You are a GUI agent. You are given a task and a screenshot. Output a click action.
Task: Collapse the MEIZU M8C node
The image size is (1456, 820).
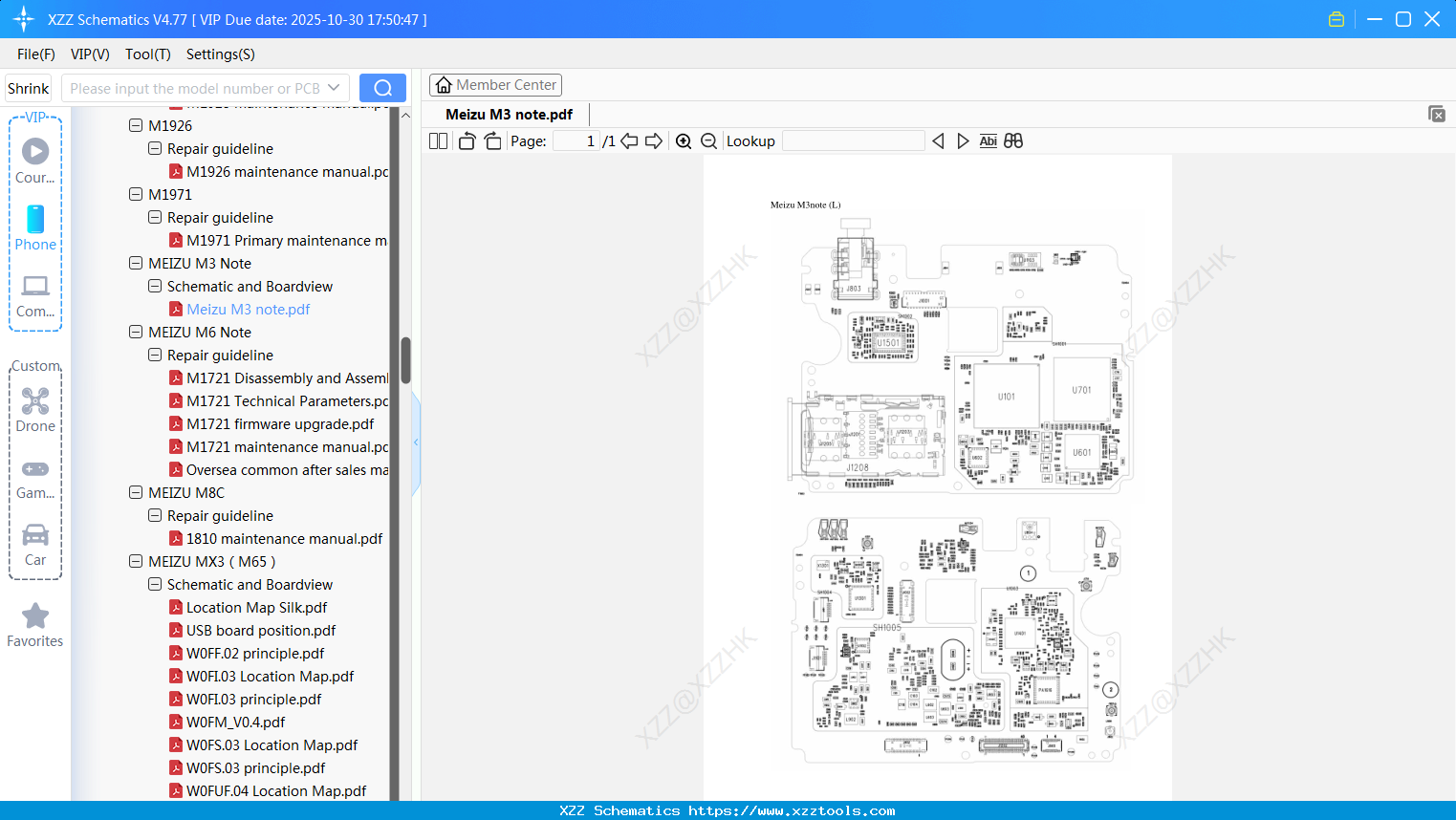136,492
